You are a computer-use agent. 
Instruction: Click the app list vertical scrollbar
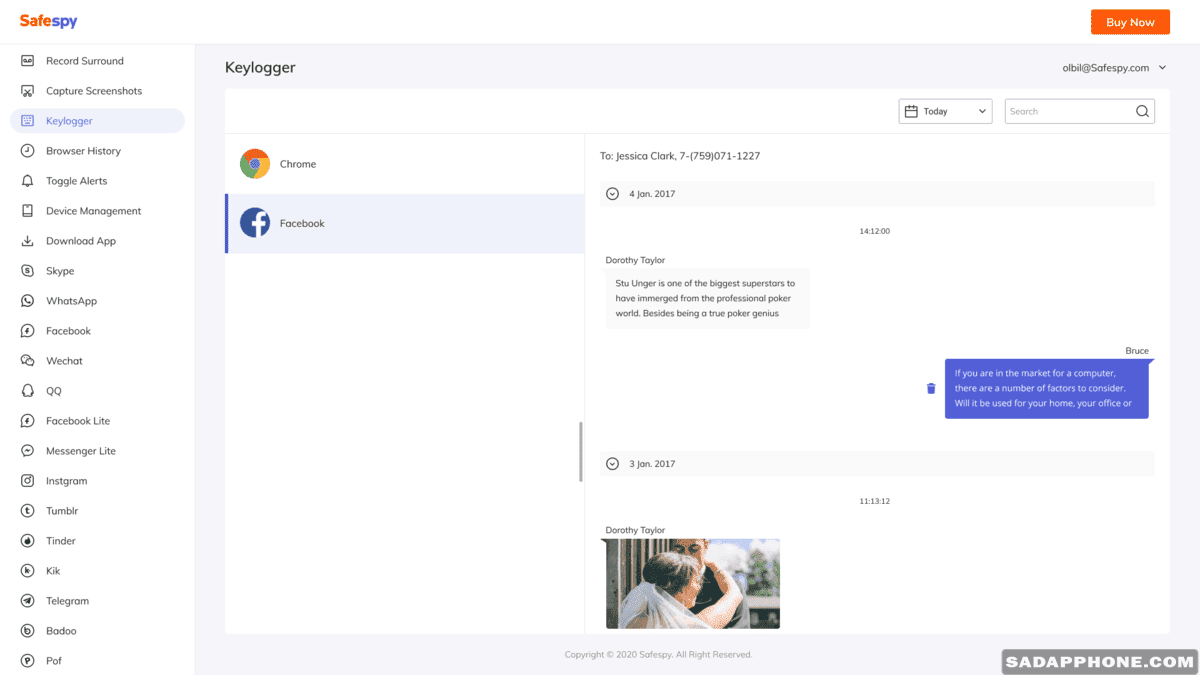tap(580, 452)
